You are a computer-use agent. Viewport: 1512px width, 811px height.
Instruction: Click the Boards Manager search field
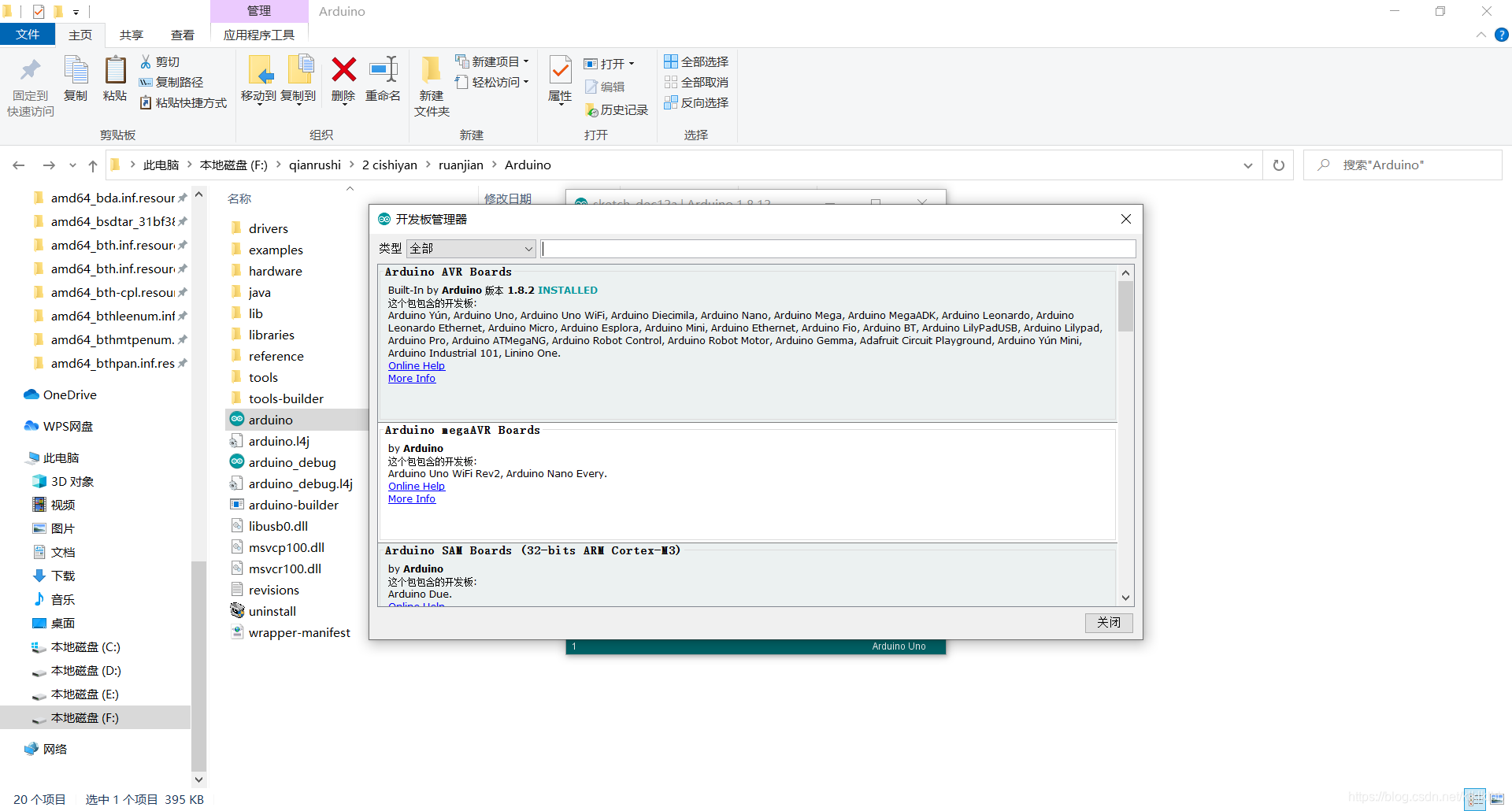[838, 249]
